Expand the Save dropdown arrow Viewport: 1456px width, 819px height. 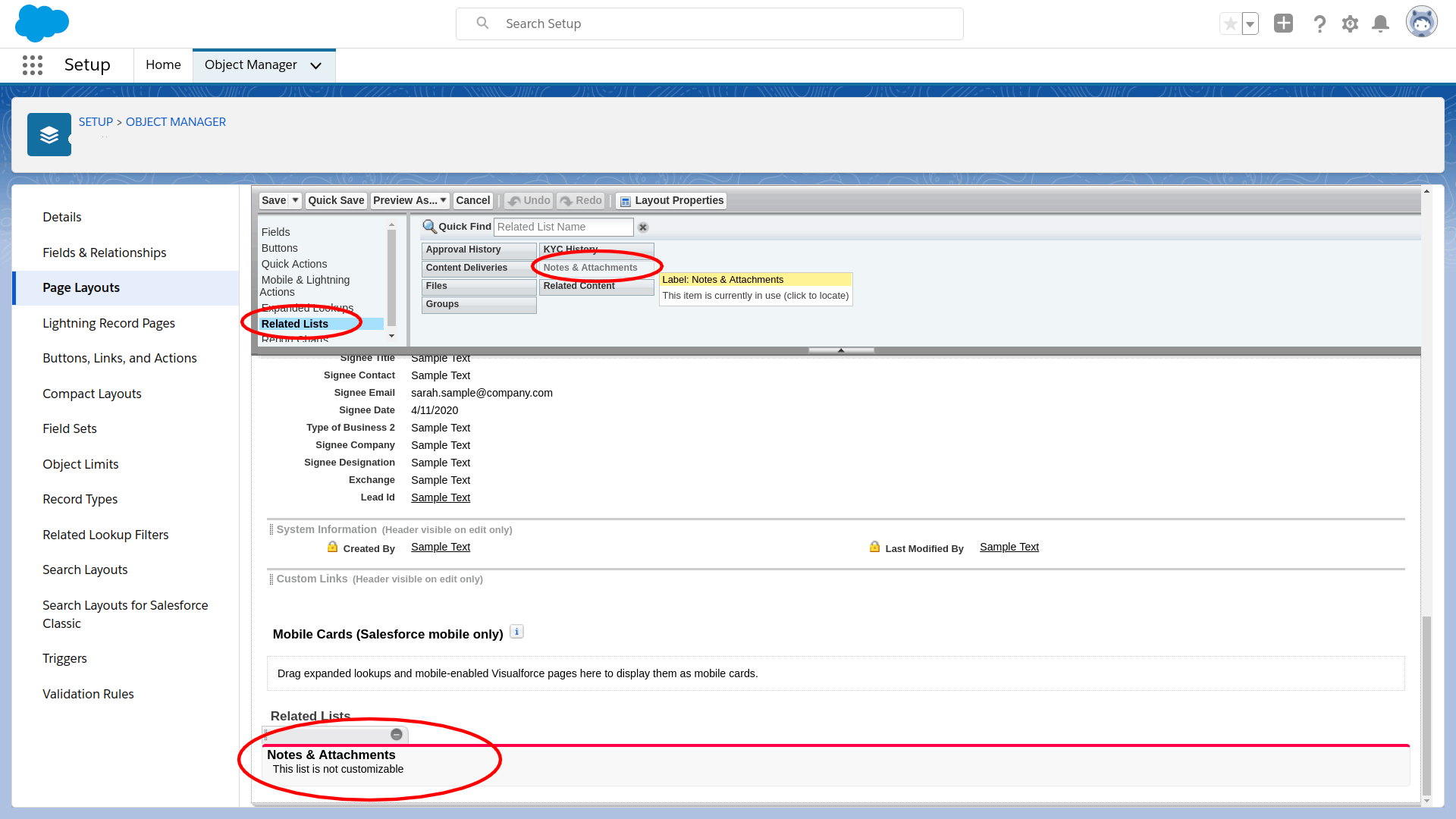coord(294,200)
